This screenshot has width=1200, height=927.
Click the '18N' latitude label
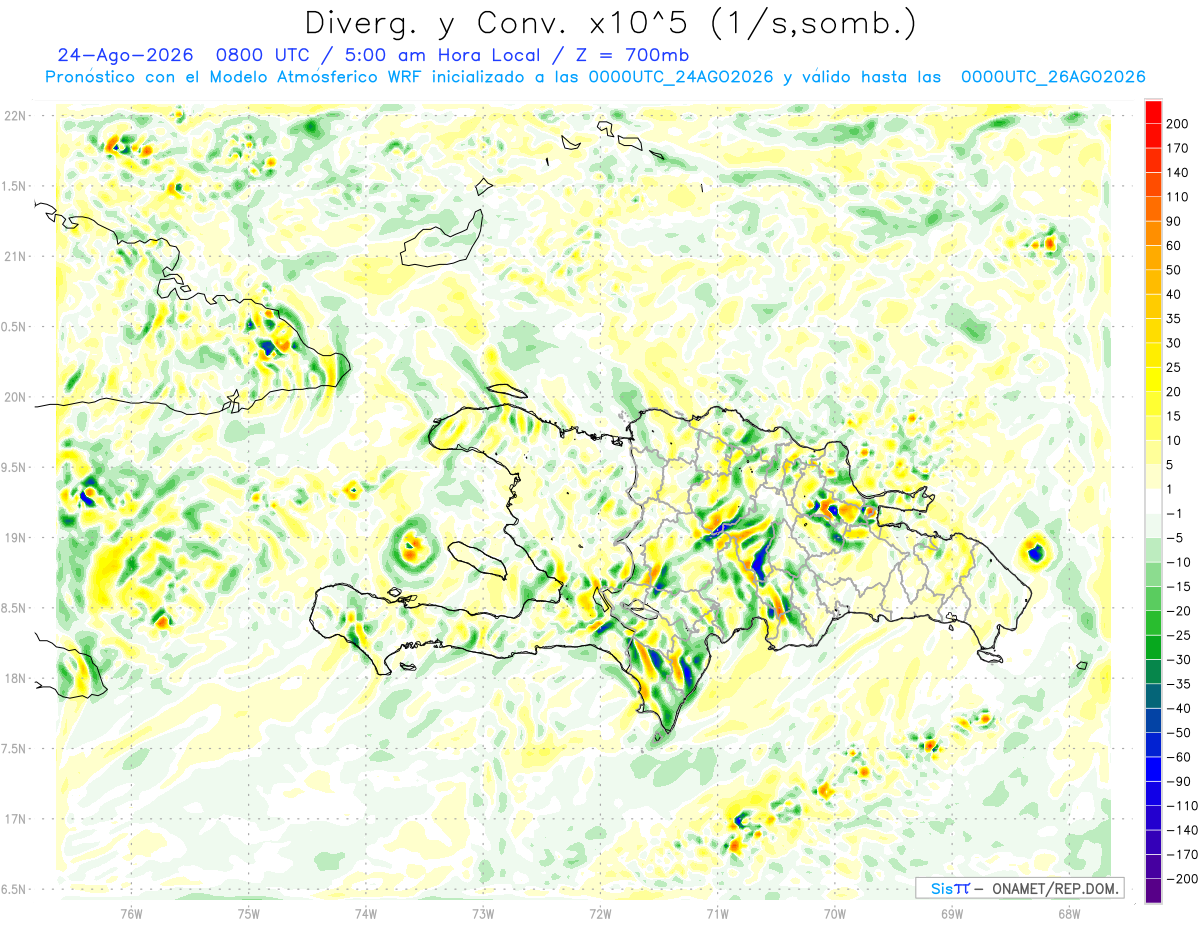coord(14,678)
